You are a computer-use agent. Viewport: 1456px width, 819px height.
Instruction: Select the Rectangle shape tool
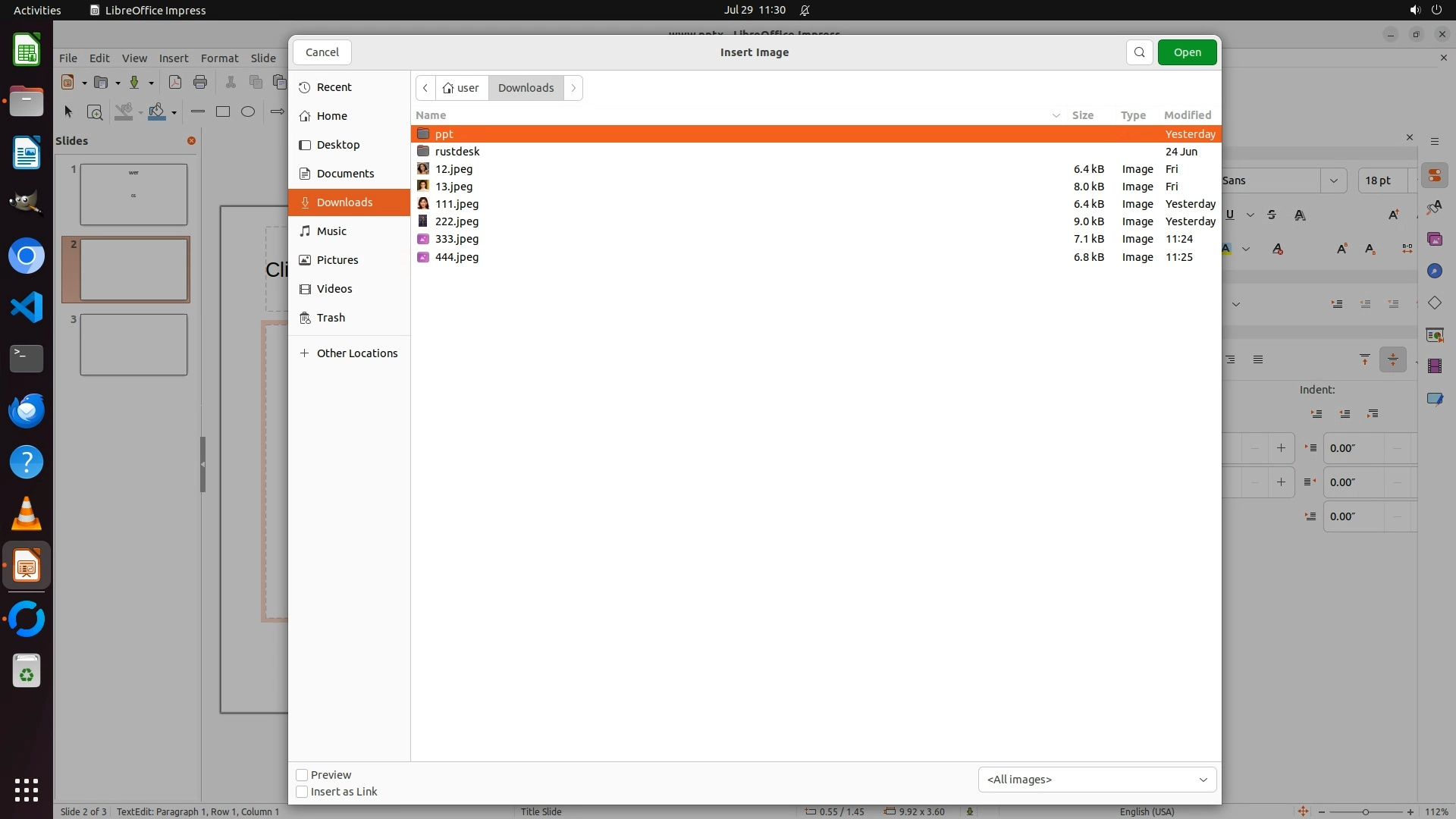pos(223,112)
